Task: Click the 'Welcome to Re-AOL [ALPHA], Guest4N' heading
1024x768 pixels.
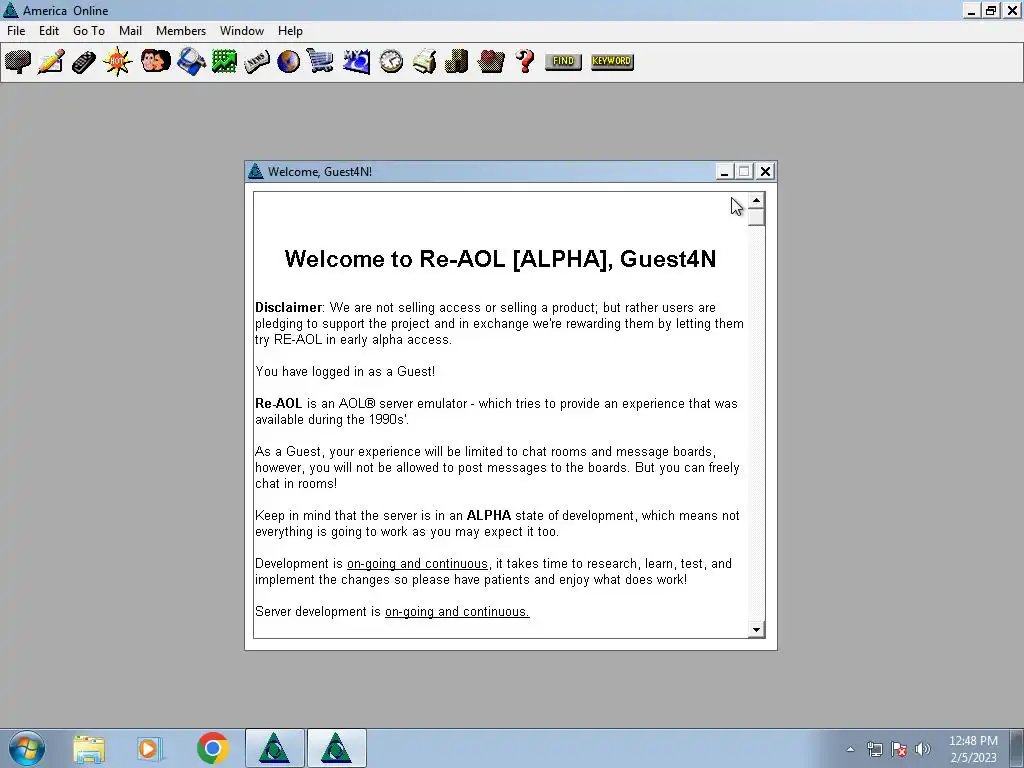Action: click(x=500, y=259)
